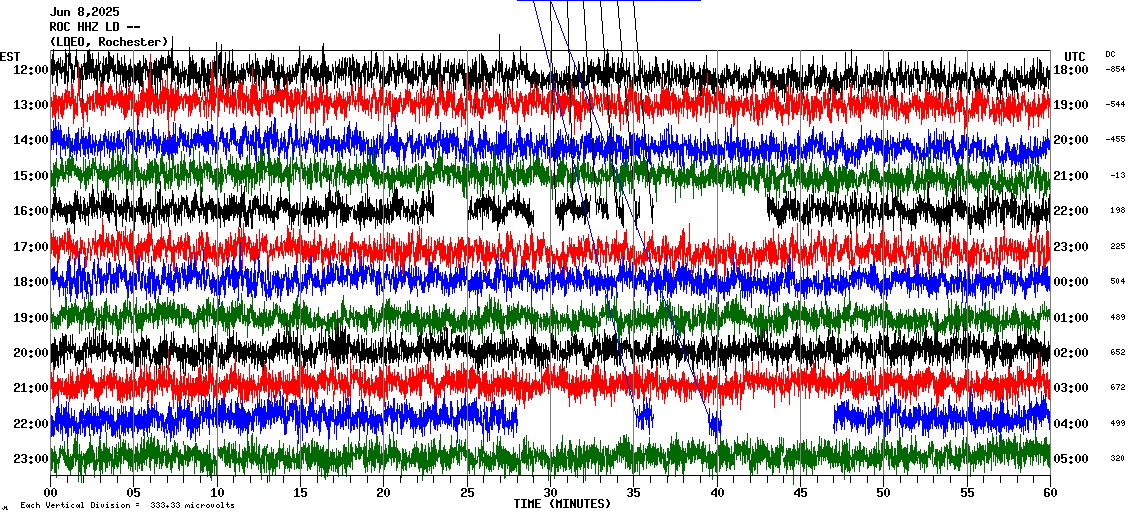The image size is (1130, 519).
Task: Click the 00:00 UTC time label
Action: click(1072, 282)
